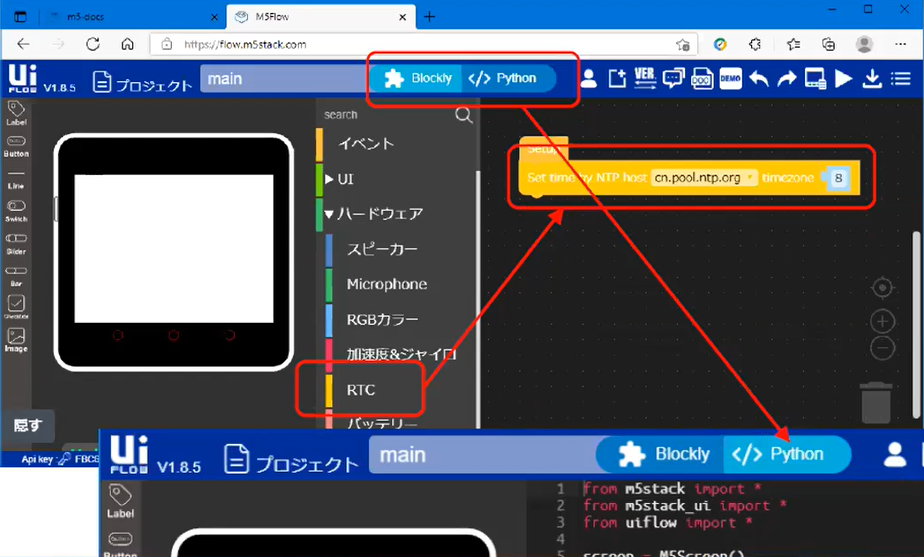Open the forum chat bubbles icon
Image resolution: width=924 pixels, height=557 pixels.
(x=673, y=79)
